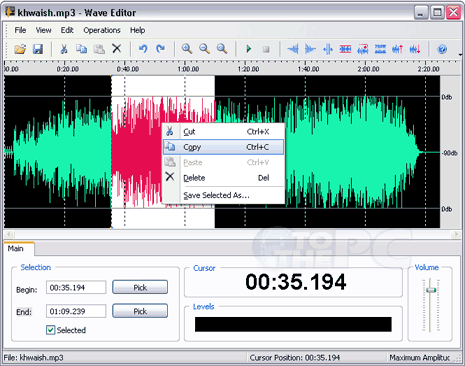Toggle the Selected checkbox
Image resolution: width=465 pixels, height=366 pixels.
pos(50,330)
